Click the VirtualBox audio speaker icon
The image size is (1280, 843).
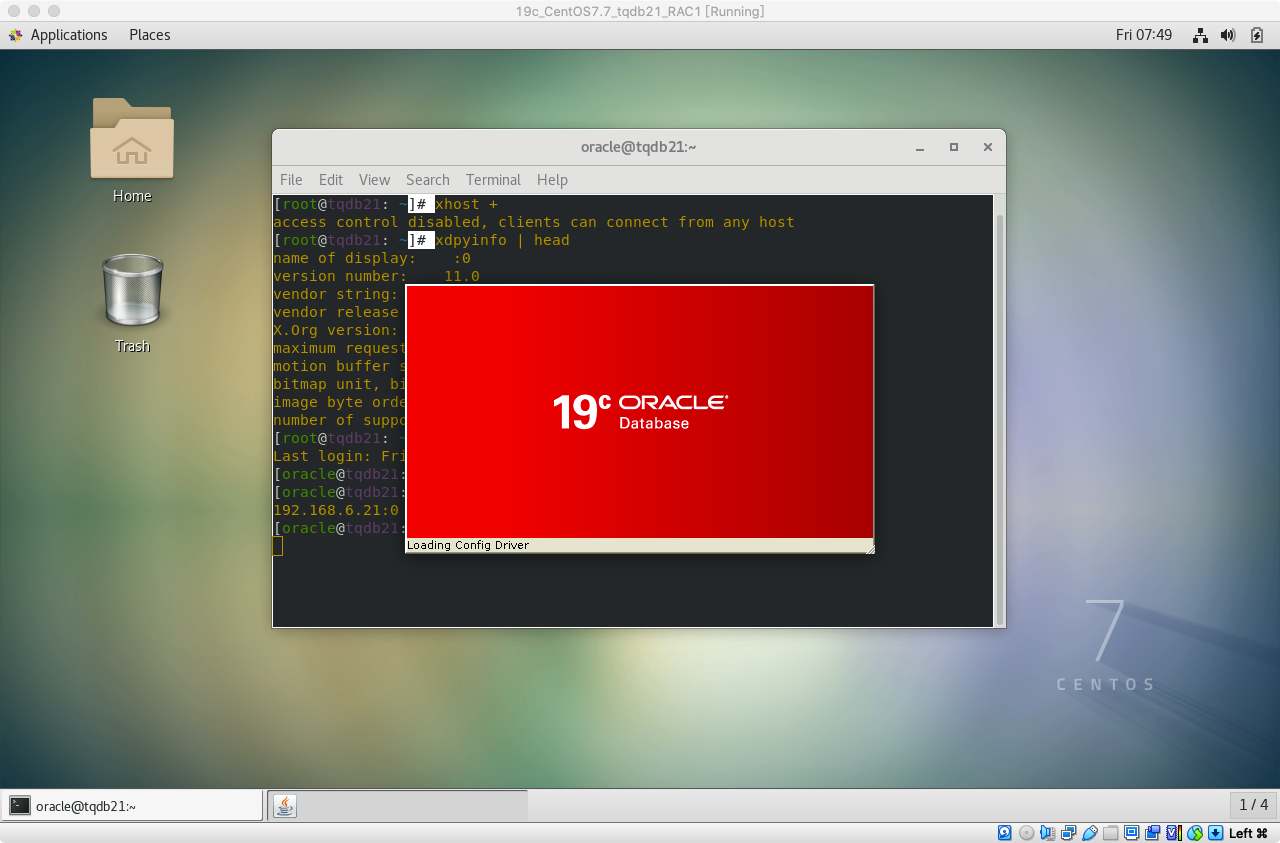pyautogui.click(x=1048, y=833)
